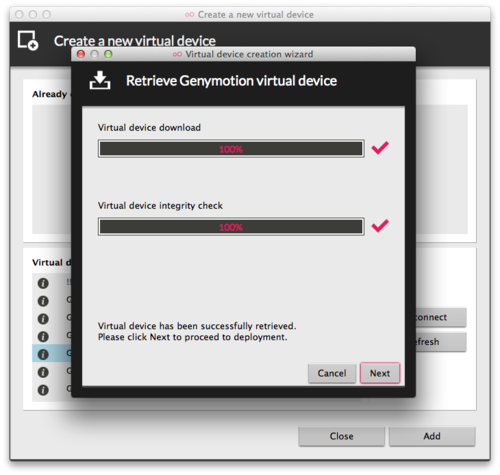The width and height of the screenshot is (500, 475).
Task: Click the second info icon in the device list
Action: [43, 301]
